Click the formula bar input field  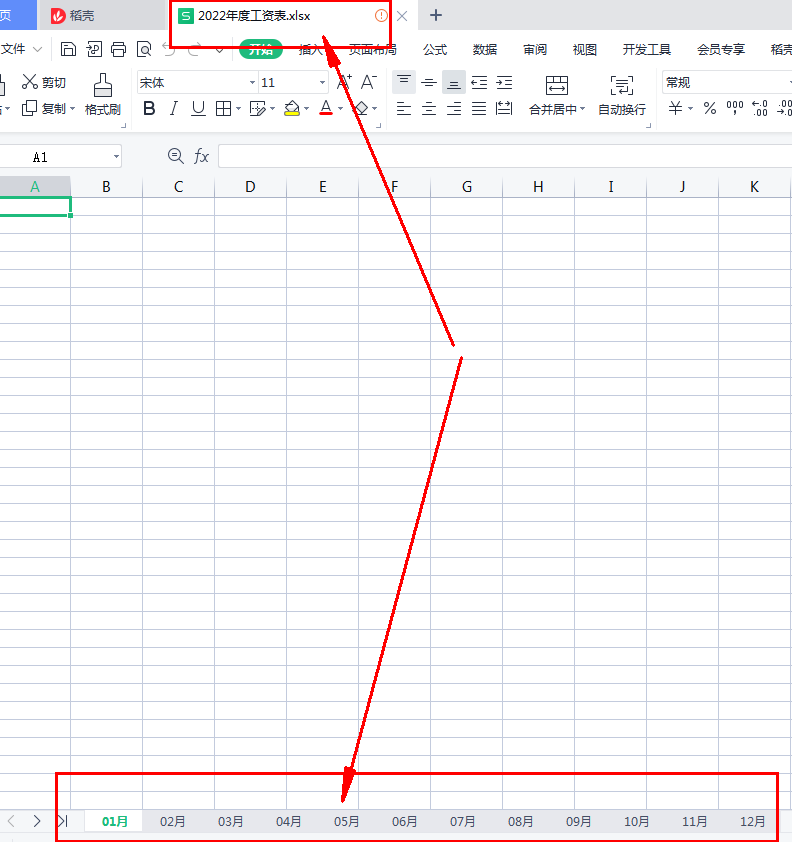[x=505, y=156]
